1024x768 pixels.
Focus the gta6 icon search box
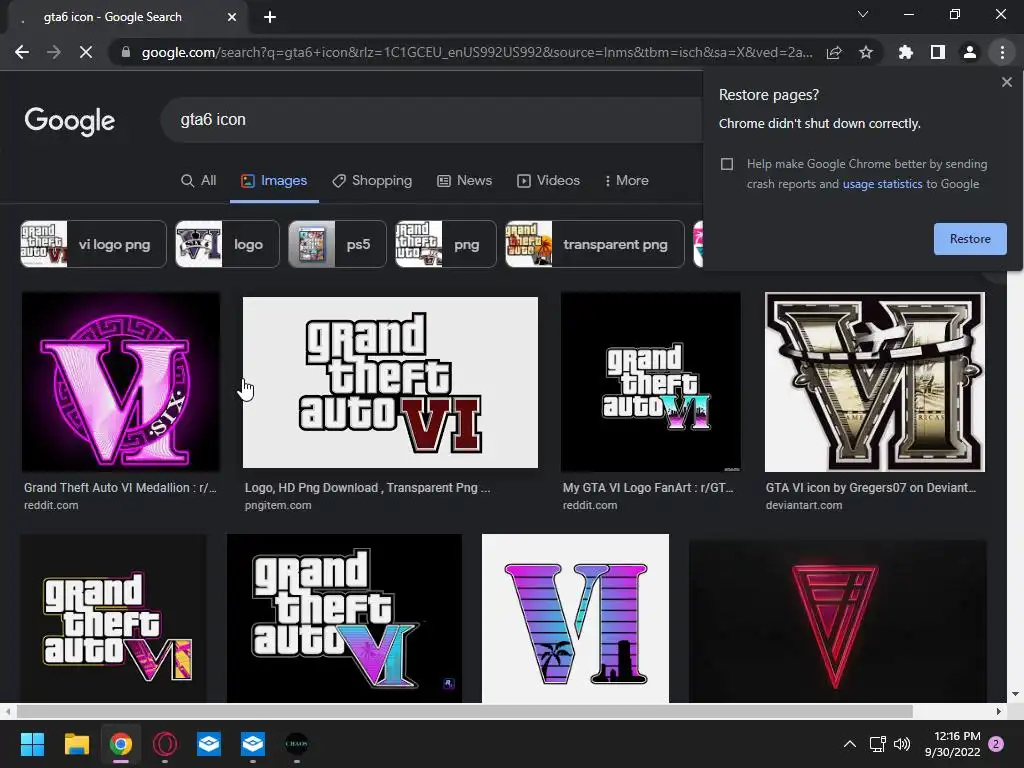click(x=431, y=120)
